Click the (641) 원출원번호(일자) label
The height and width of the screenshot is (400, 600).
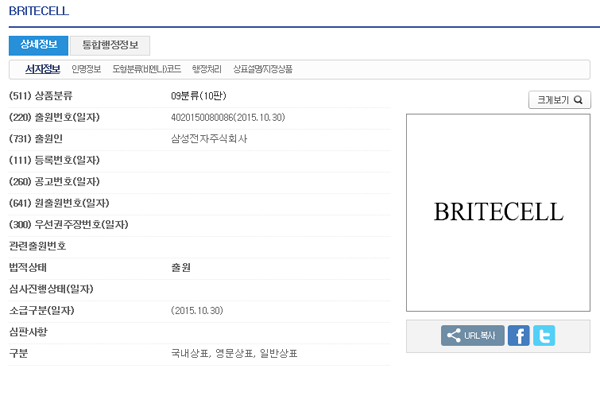59,203
